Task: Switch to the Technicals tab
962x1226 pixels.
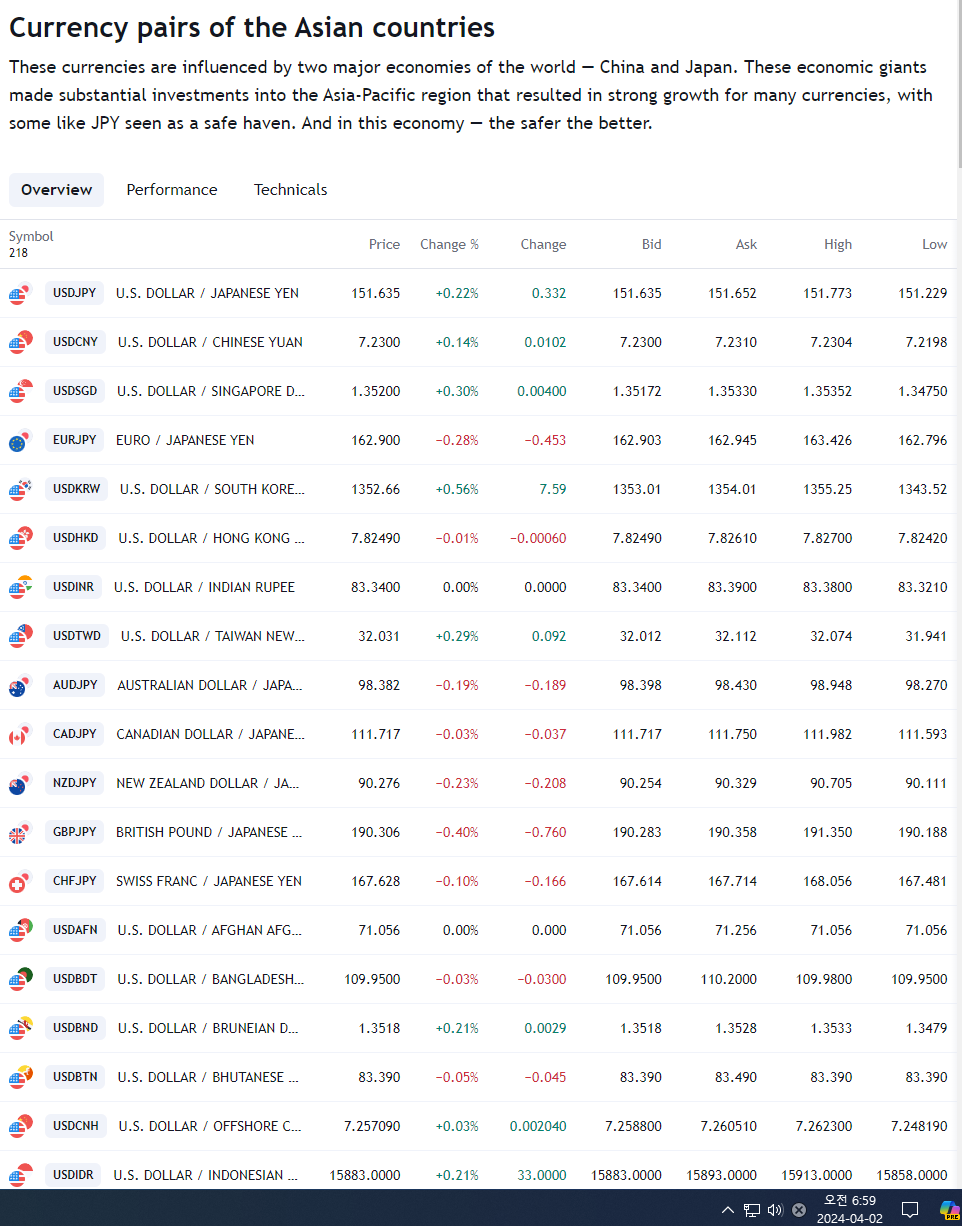Action: coord(290,190)
